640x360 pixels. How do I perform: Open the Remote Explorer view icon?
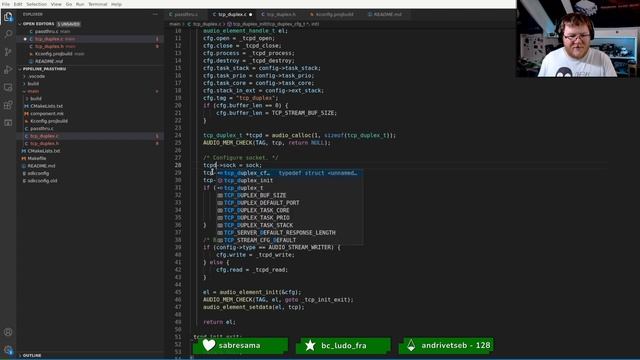tap(8, 87)
